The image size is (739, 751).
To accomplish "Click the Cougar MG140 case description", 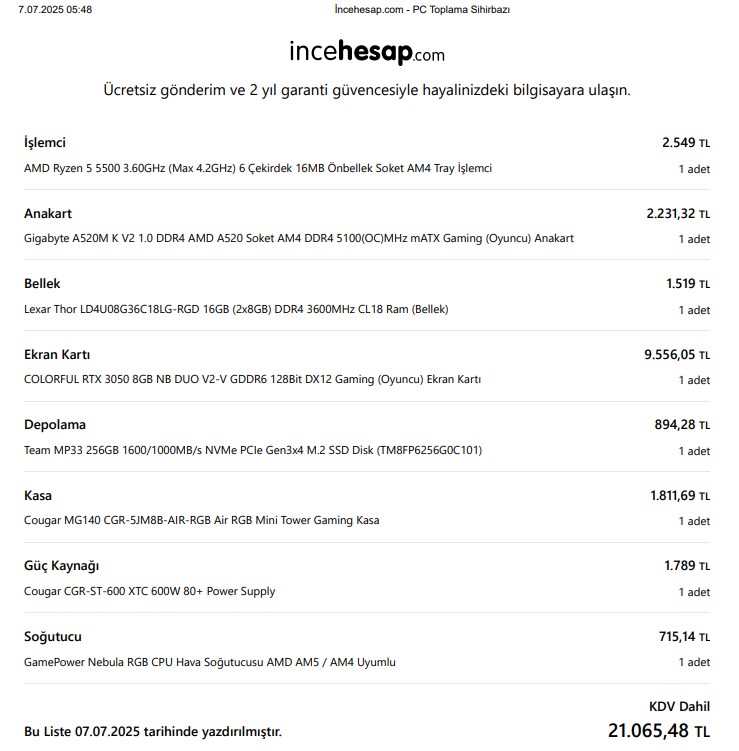I will point(202,521).
